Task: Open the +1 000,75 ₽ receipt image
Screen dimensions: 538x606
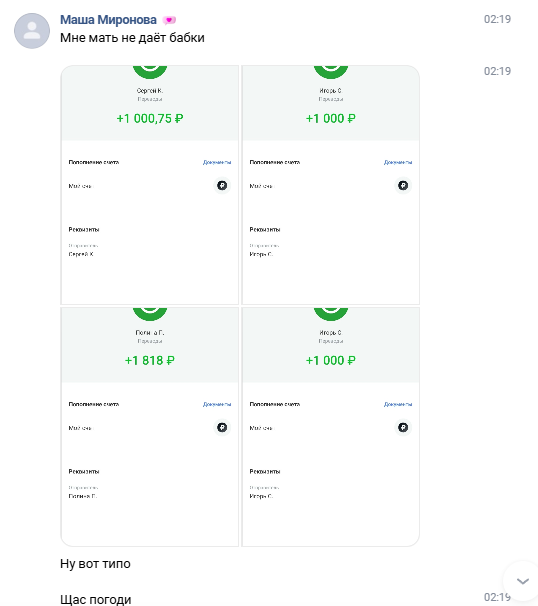Action: pos(150,185)
